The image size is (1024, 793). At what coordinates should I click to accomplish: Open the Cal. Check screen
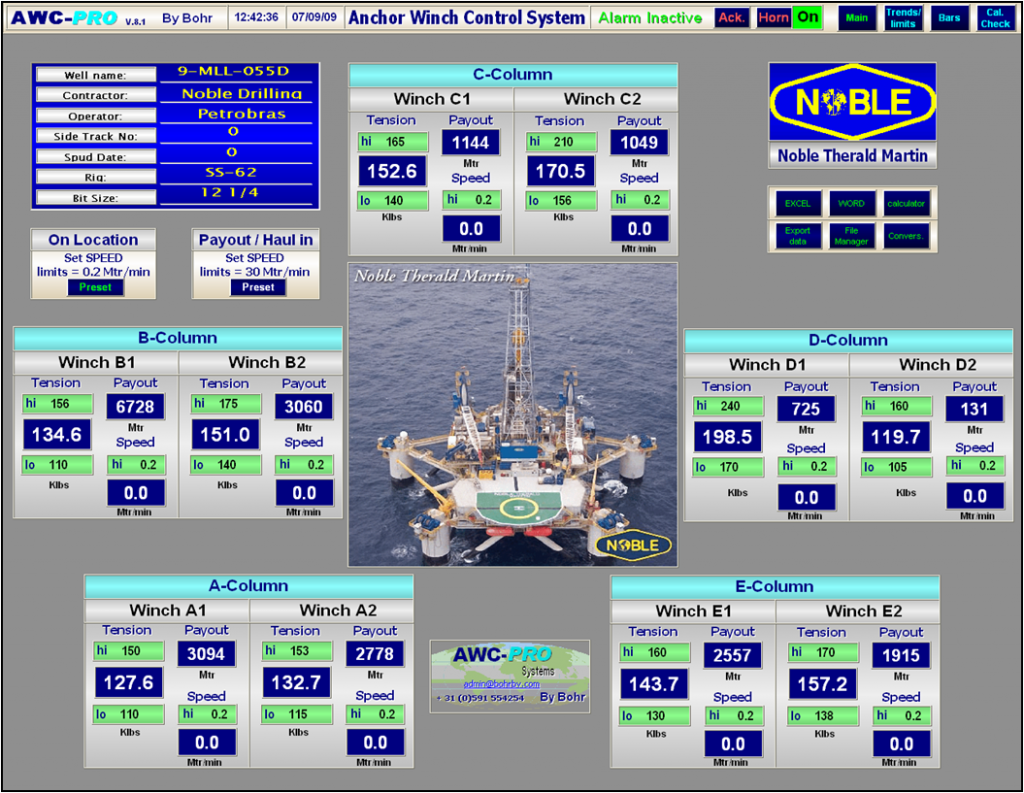(995, 16)
